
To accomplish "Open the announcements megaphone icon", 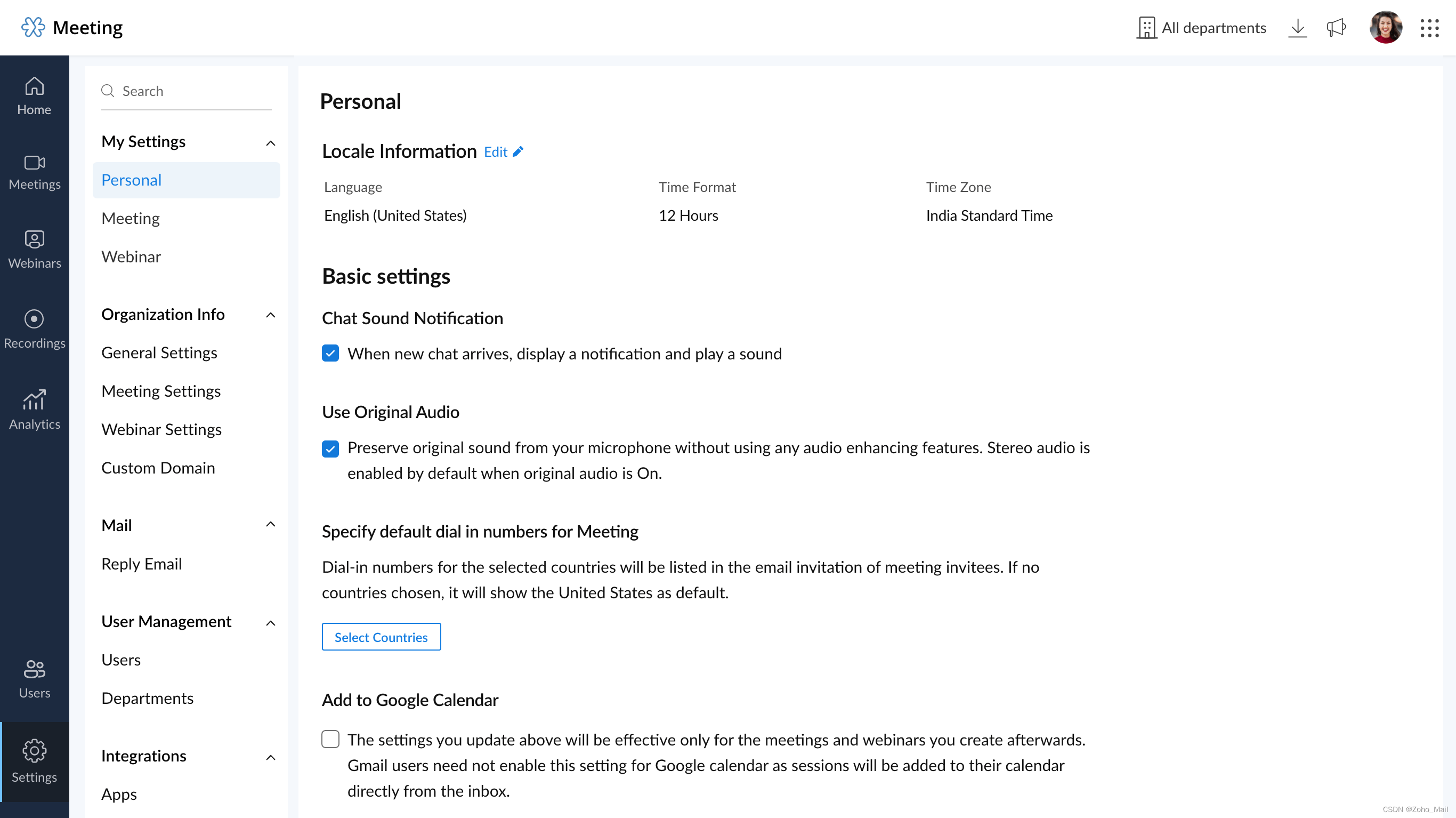I will pyautogui.click(x=1336, y=28).
